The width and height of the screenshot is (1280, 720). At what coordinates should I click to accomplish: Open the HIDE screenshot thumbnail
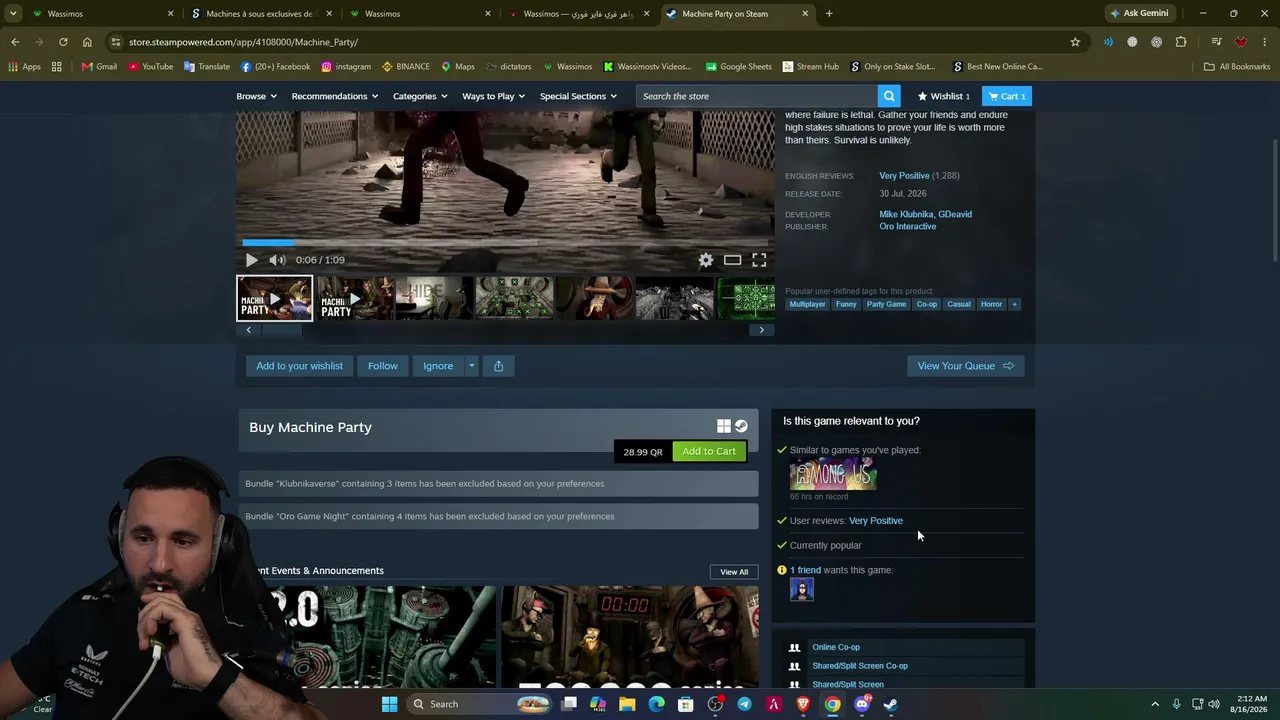click(x=434, y=299)
